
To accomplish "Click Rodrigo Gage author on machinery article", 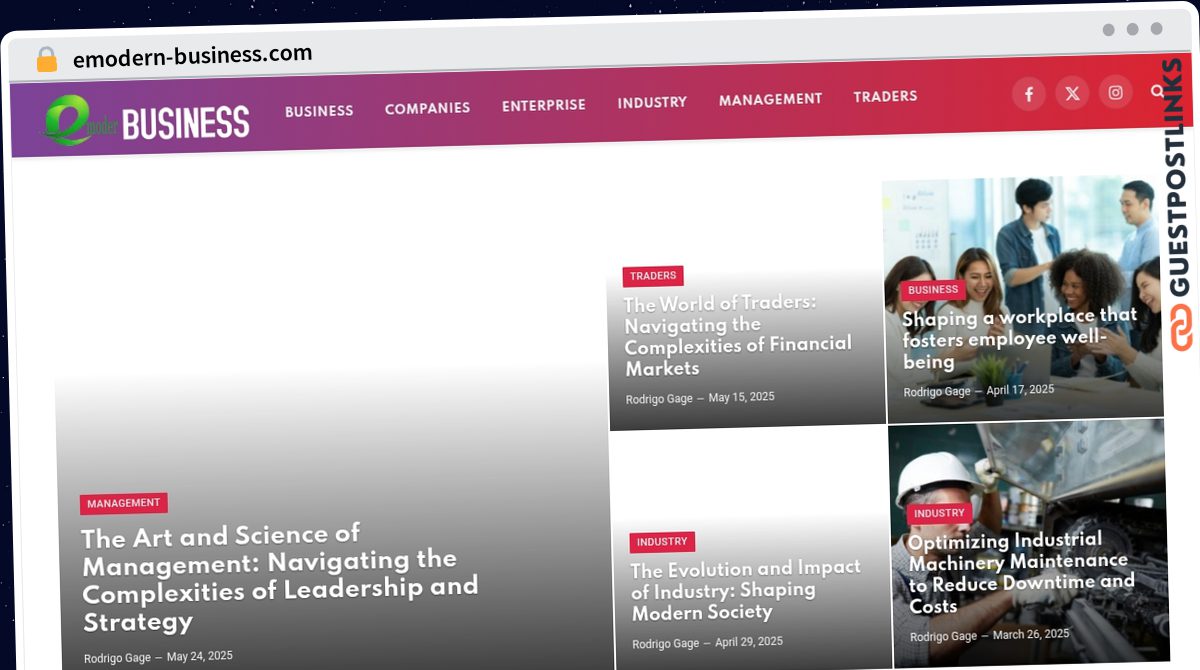I will pos(943,637).
